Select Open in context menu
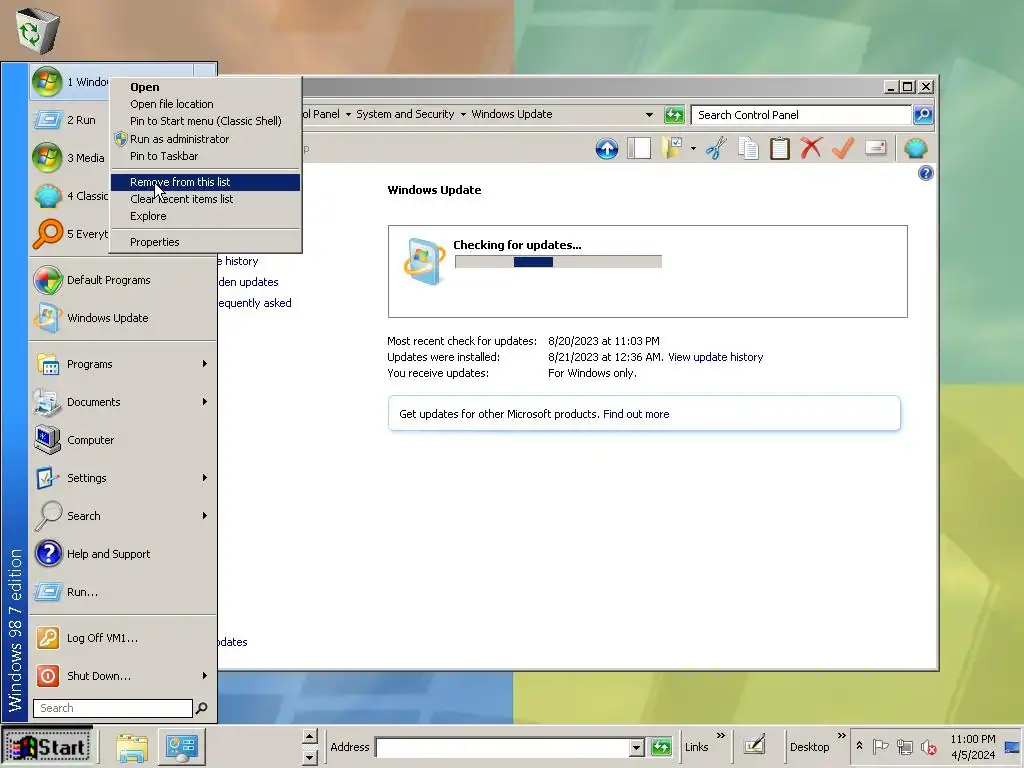The image size is (1024, 768). point(205,87)
